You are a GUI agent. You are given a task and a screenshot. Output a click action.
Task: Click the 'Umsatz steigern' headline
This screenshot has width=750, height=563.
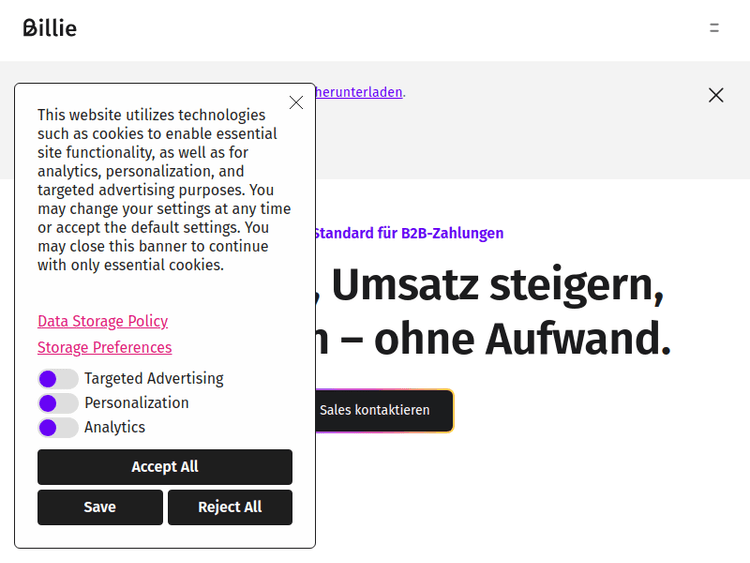pos(497,286)
